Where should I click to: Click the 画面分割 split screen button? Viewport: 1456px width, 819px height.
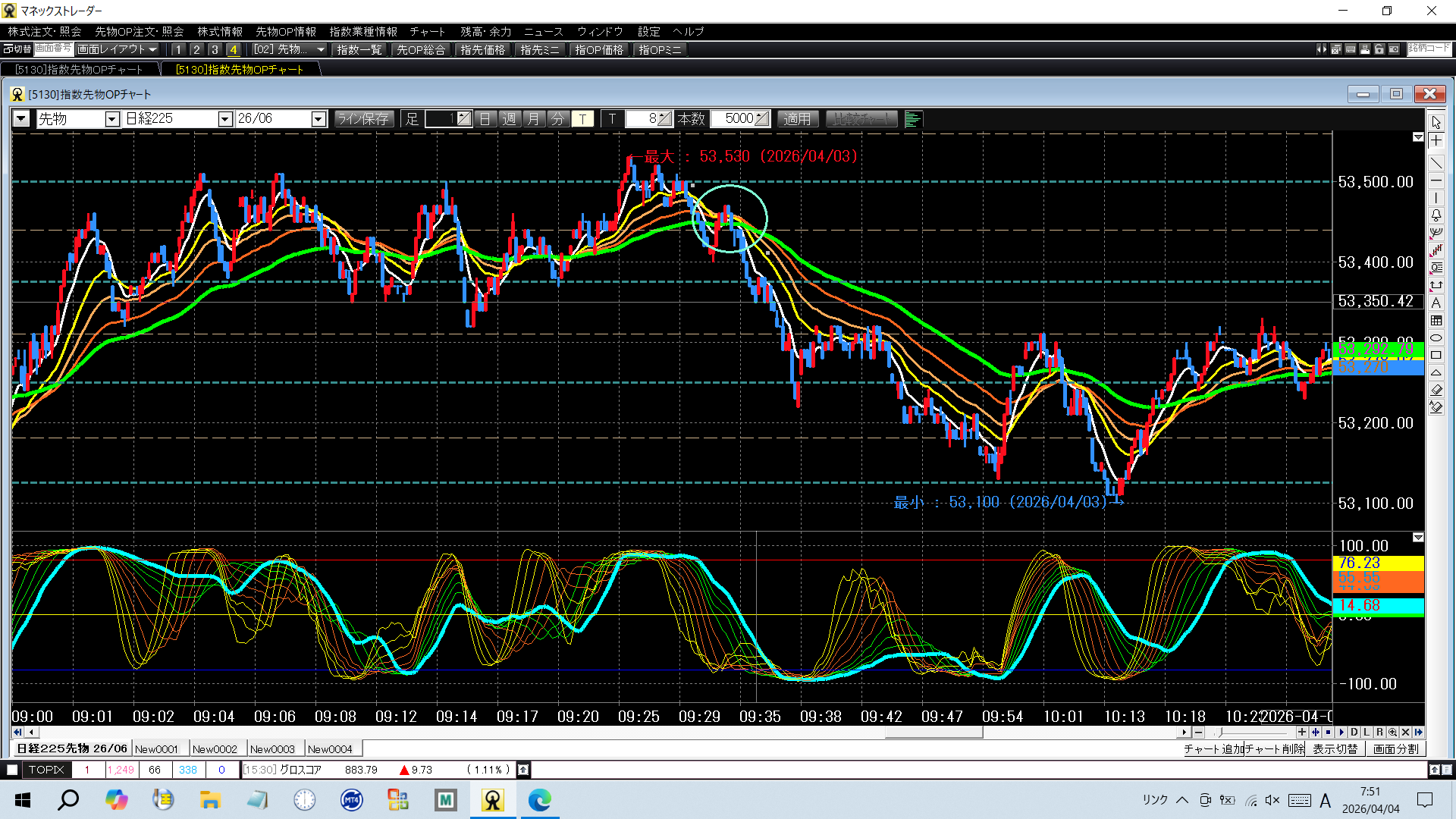coord(1395,749)
